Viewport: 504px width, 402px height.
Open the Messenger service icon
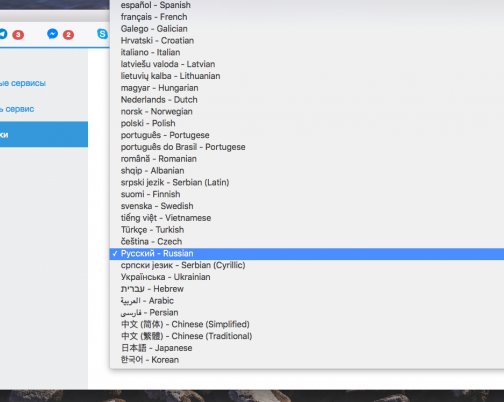53,34
